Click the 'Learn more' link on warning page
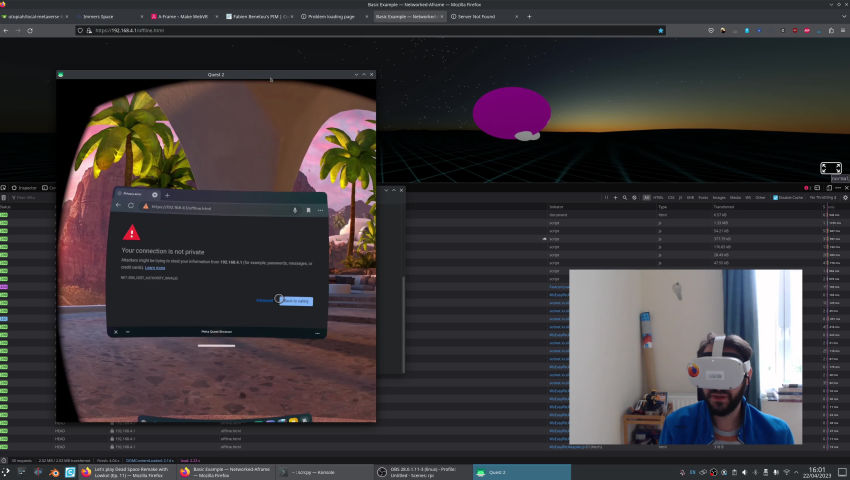 point(155,267)
